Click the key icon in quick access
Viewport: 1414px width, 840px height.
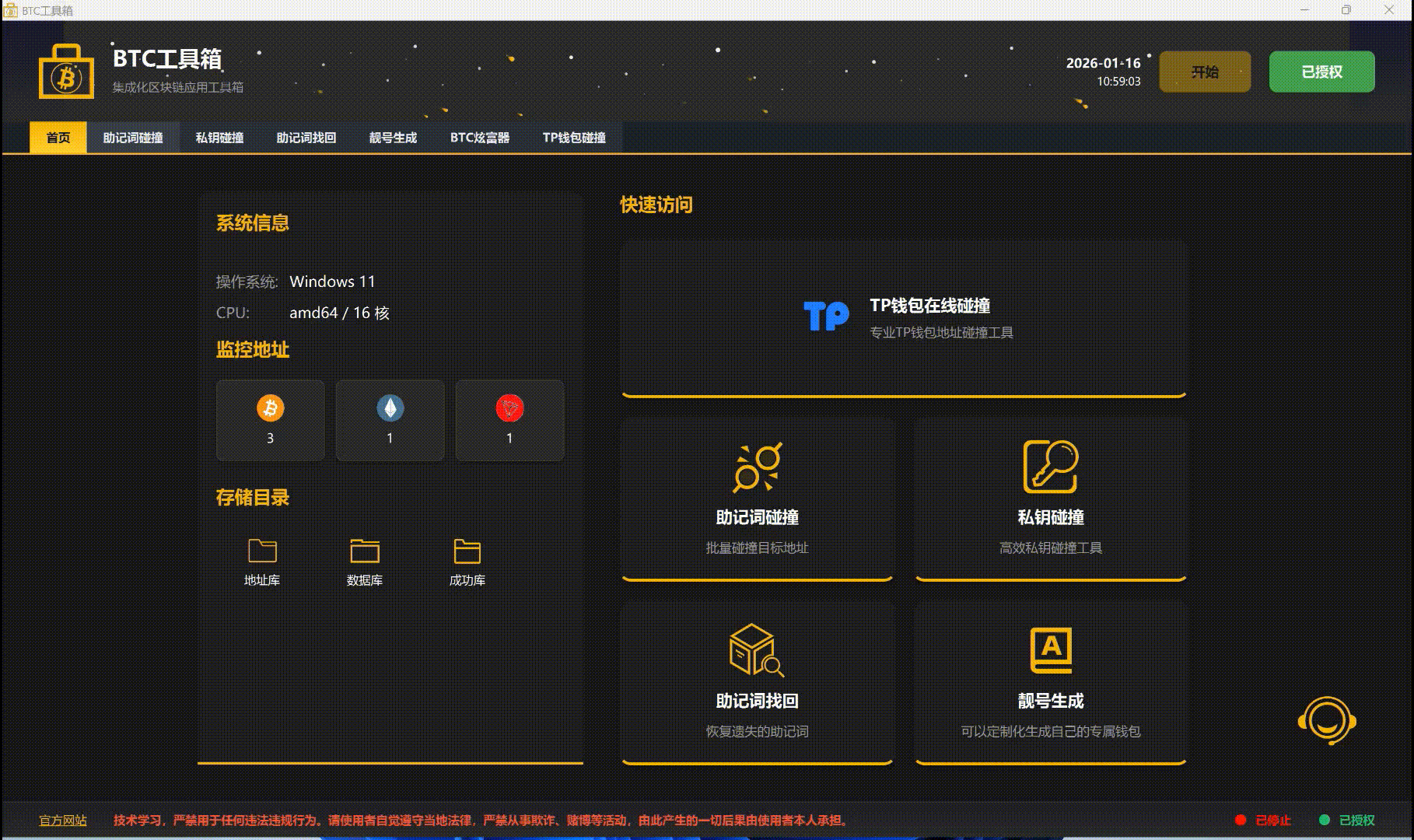[x=1050, y=467]
